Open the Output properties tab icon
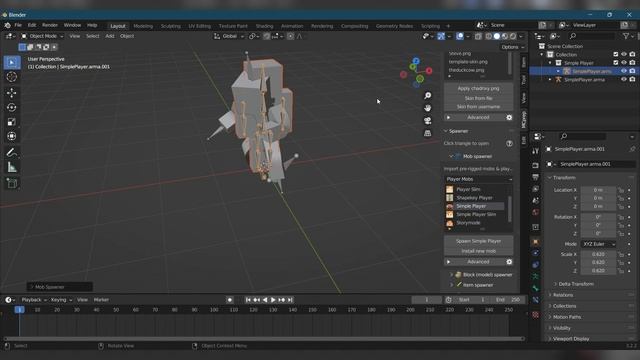The width and height of the screenshot is (640, 360). click(x=536, y=177)
